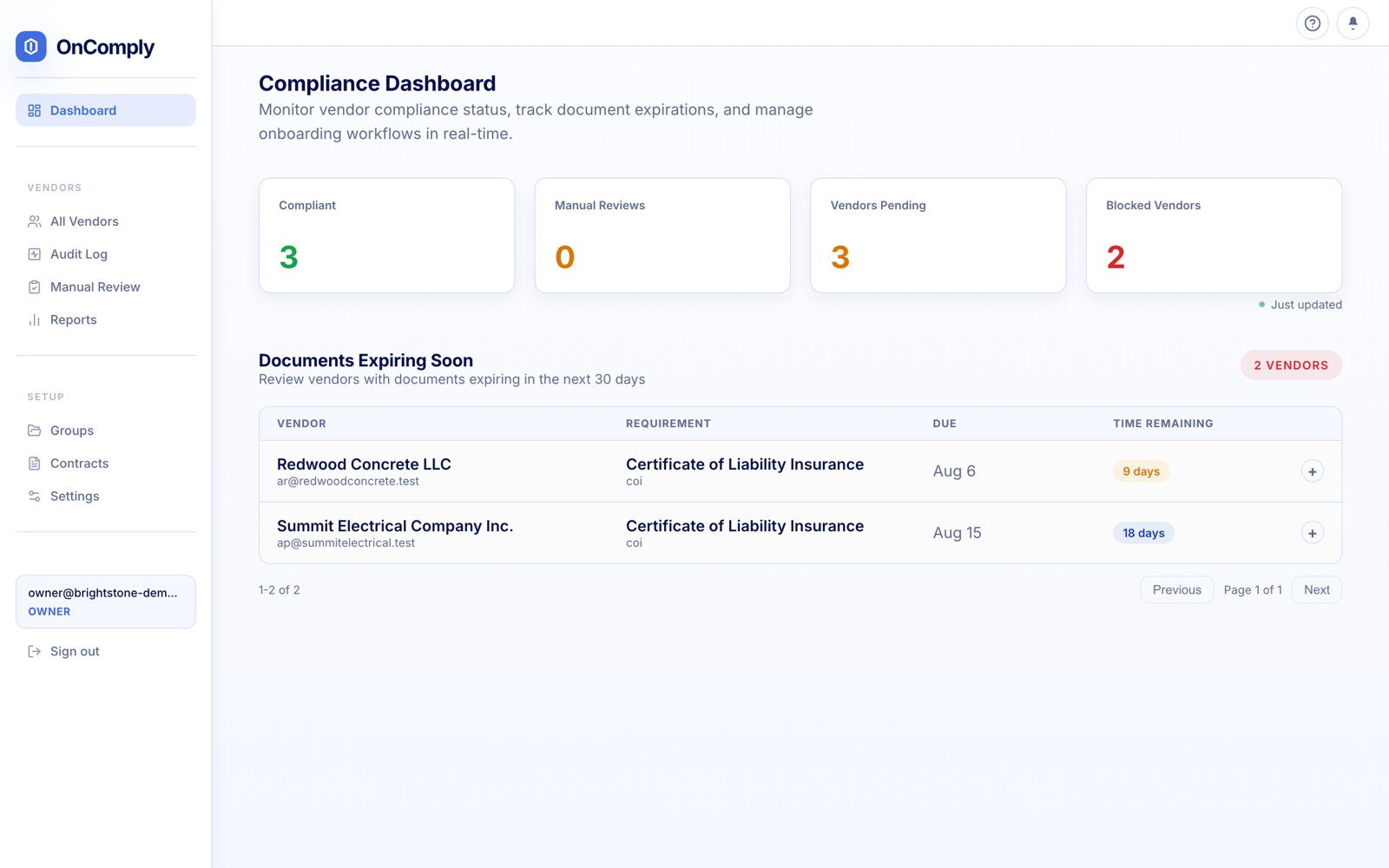Click the Contracts document icon
This screenshot has width=1389, height=868.
35,464
